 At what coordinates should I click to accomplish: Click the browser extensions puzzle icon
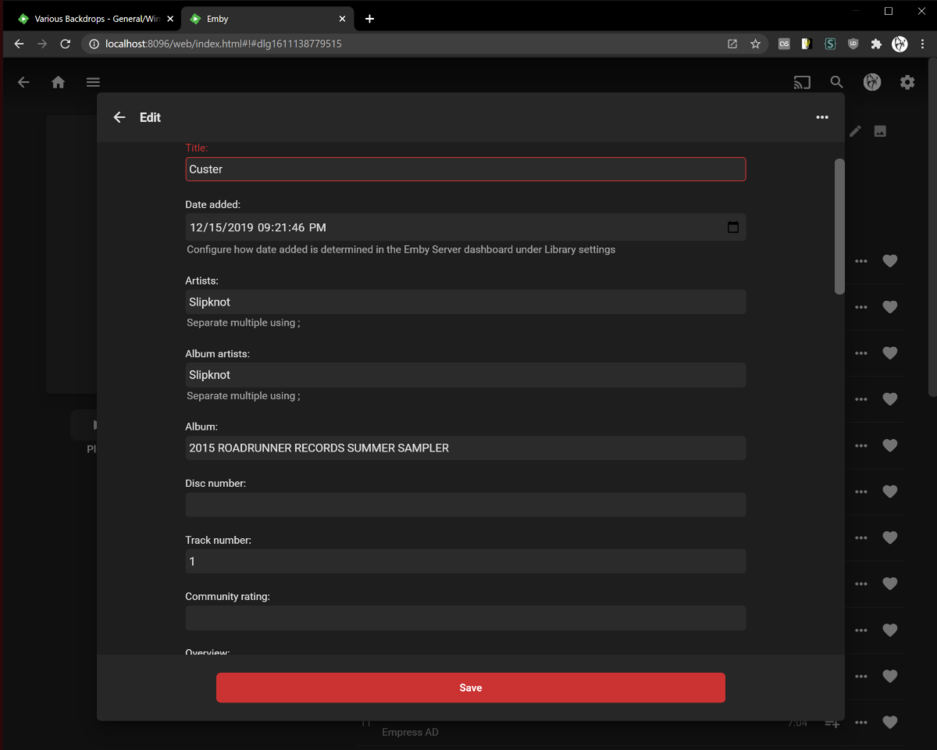click(874, 44)
